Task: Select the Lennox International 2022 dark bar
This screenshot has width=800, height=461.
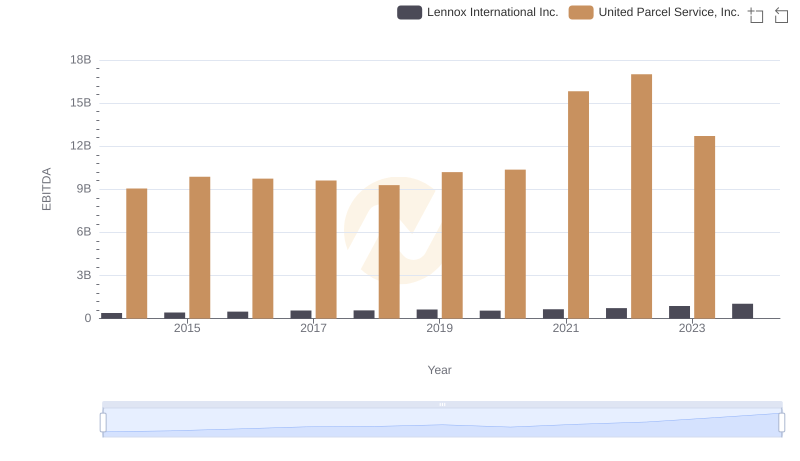Action: click(616, 313)
